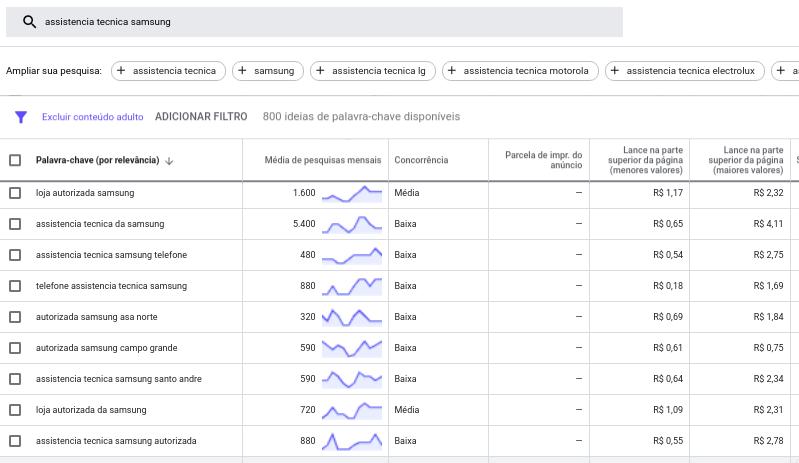Sort by 'Média de pesquisas mensais' header
Viewport: 799px width, 463px height.
[323, 160]
